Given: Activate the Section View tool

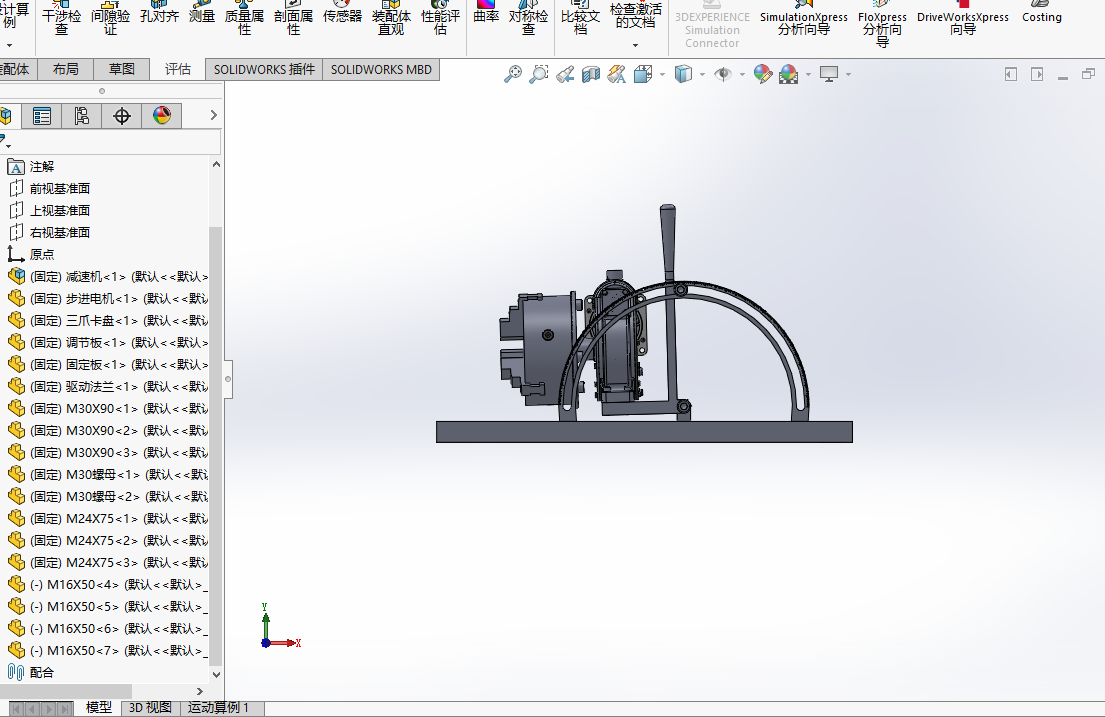Looking at the screenshot, I should point(591,74).
